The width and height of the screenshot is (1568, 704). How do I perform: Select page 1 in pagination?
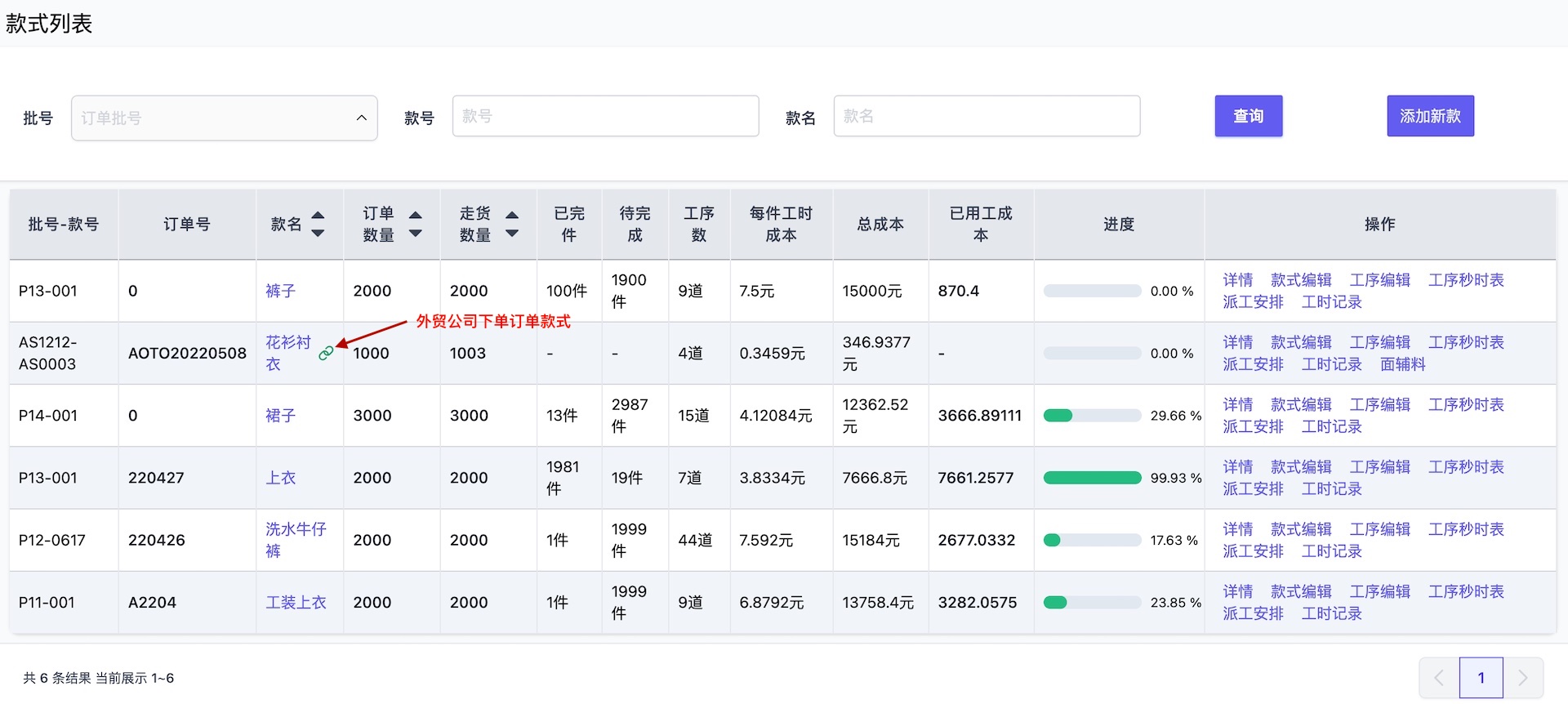click(x=1481, y=678)
